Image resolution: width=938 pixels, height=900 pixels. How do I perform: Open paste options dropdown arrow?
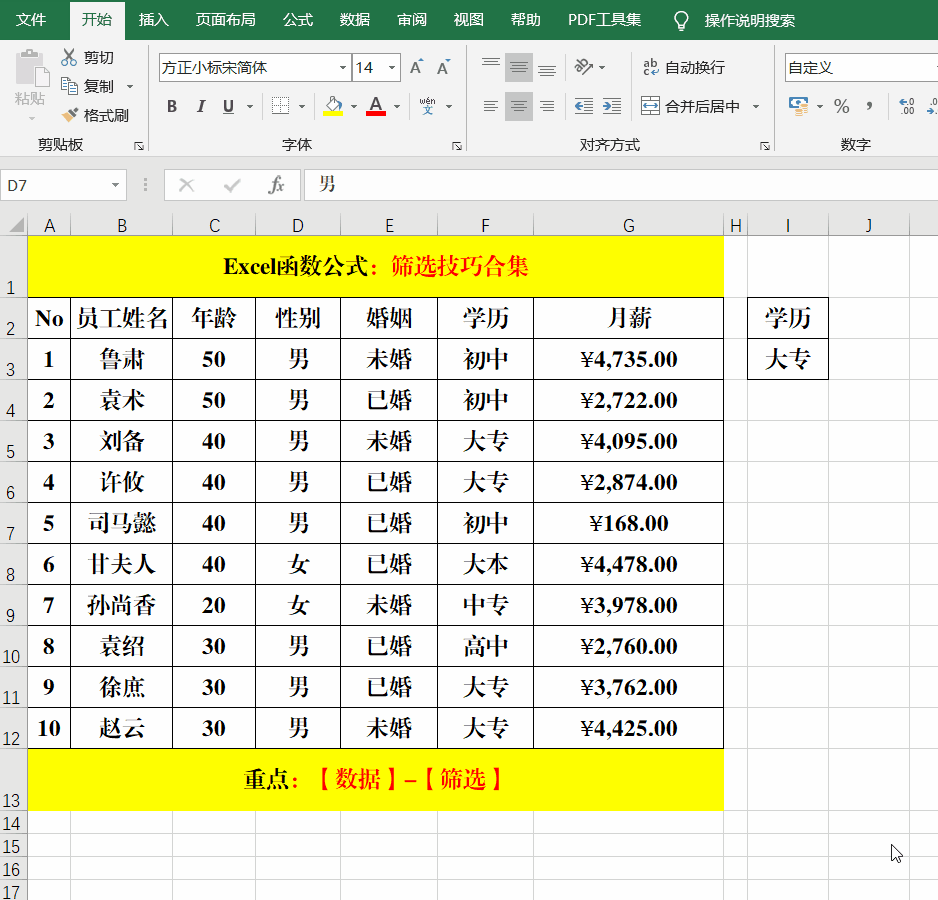[x=31, y=118]
